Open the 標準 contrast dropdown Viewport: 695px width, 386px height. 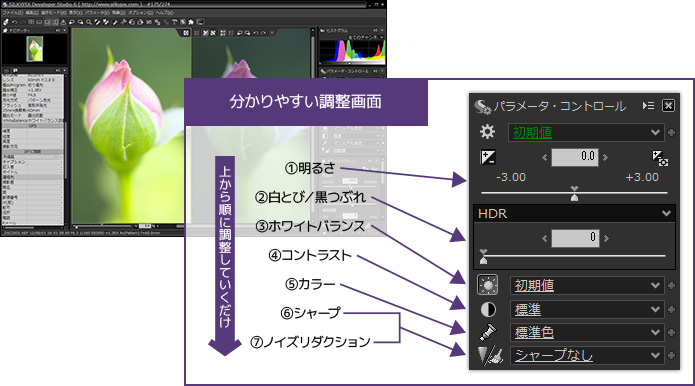click(x=587, y=309)
